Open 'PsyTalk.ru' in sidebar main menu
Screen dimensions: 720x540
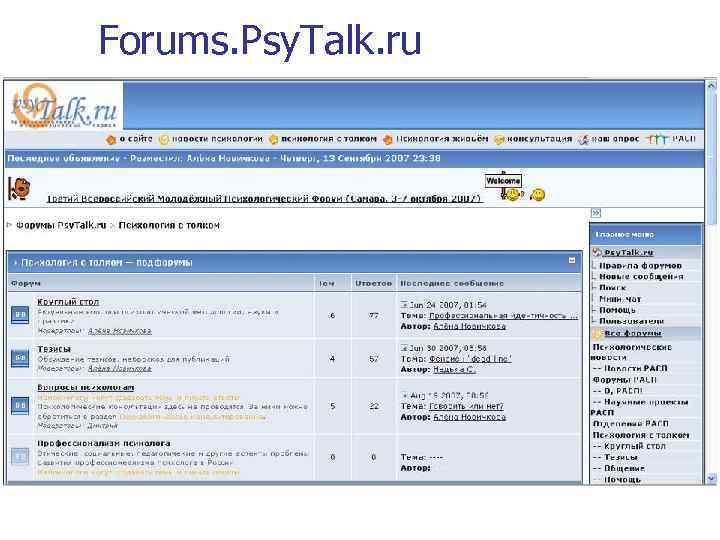[x=629, y=252]
